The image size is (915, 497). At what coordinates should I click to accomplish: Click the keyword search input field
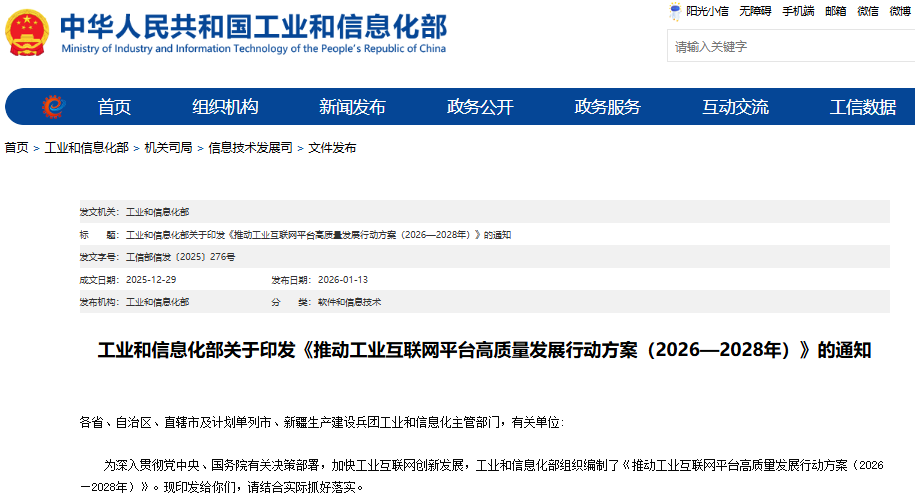pos(791,46)
